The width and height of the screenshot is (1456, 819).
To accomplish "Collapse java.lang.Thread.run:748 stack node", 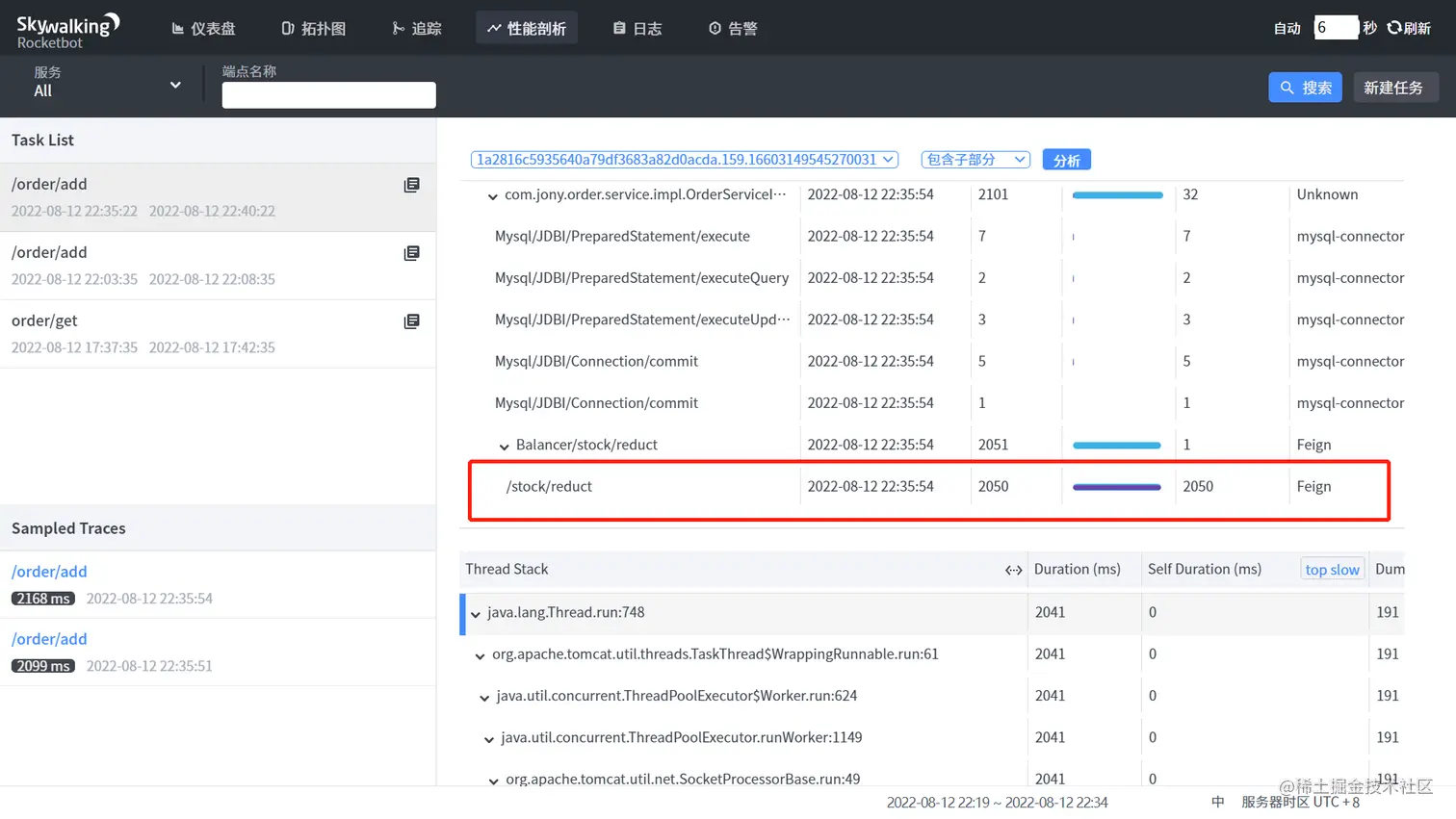I will [x=475, y=614].
